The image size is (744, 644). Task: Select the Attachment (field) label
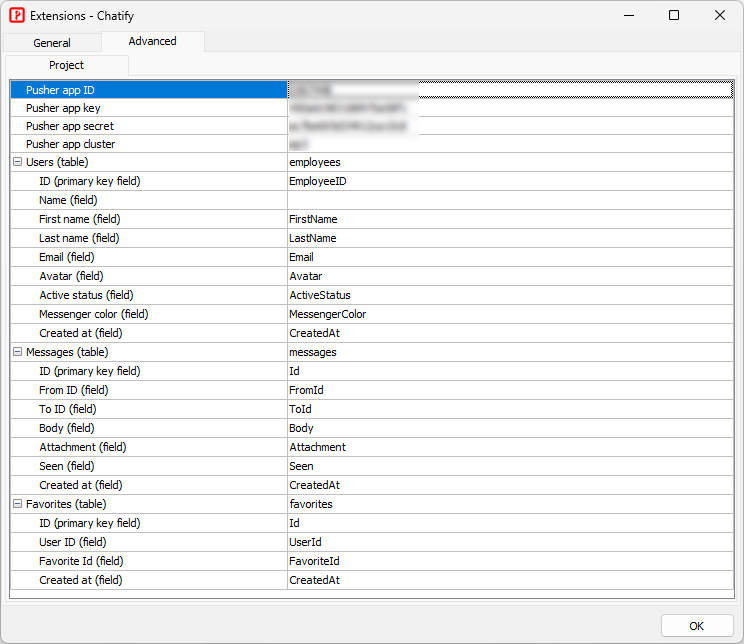(83, 447)
